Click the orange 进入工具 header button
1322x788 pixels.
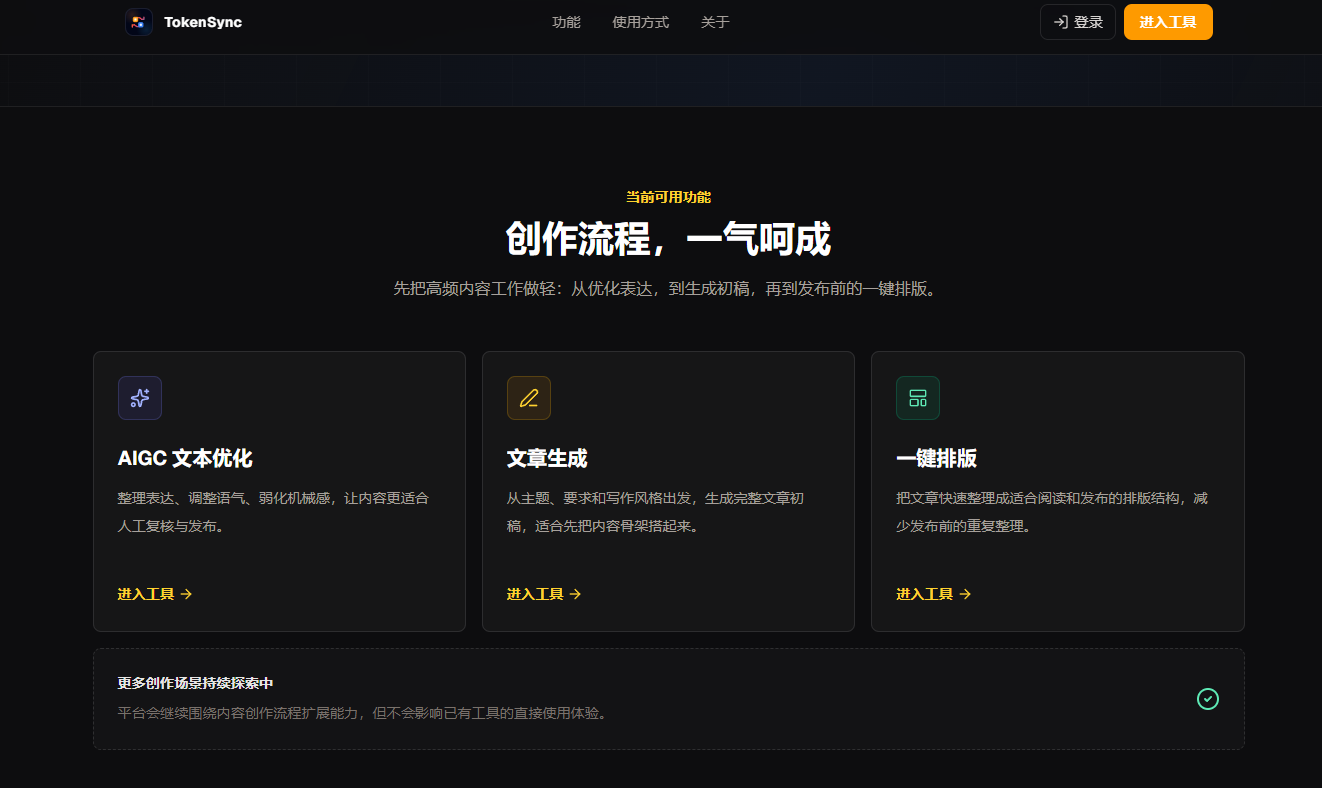[1168, 22]
